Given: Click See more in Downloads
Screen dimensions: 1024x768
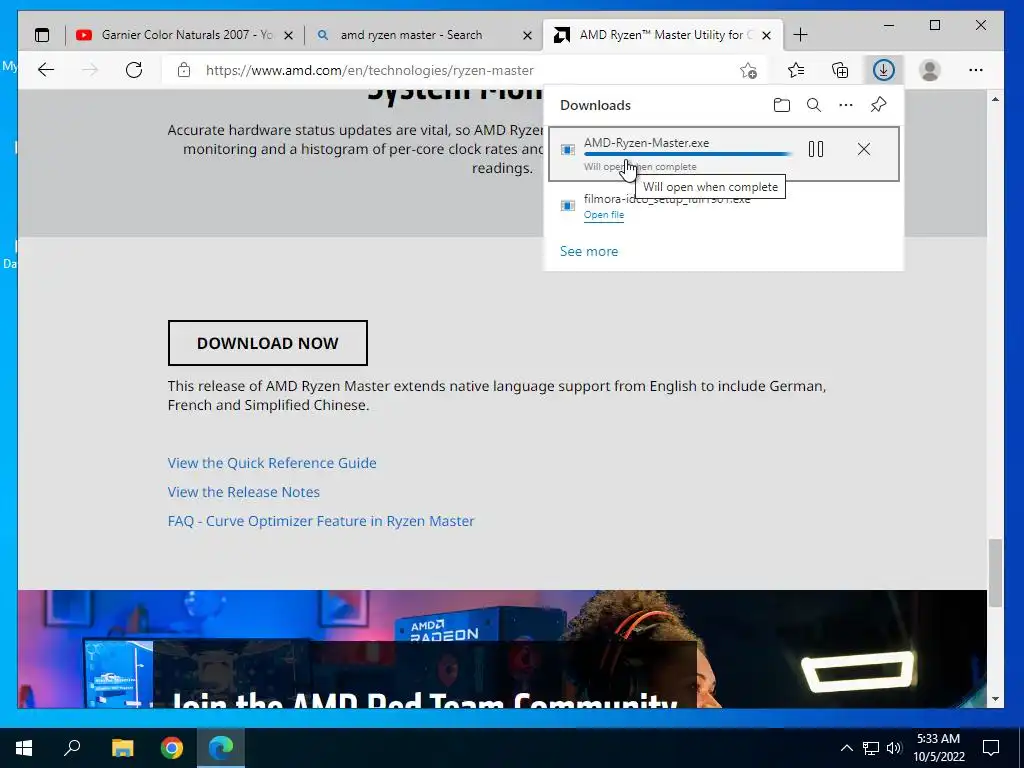Looking at the screenshot, I should click(589, 251).
